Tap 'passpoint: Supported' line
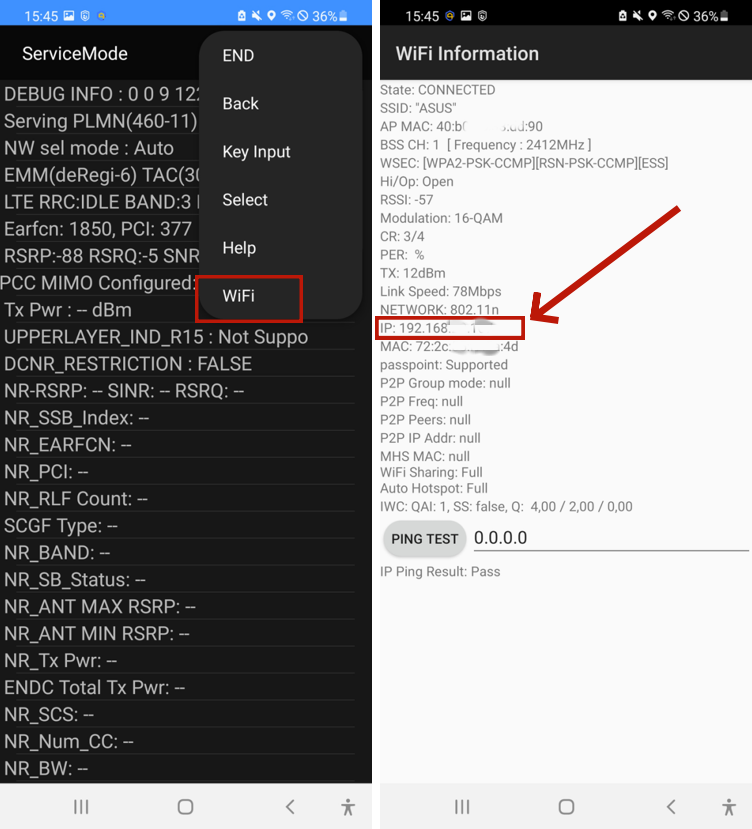 [444, 365]
